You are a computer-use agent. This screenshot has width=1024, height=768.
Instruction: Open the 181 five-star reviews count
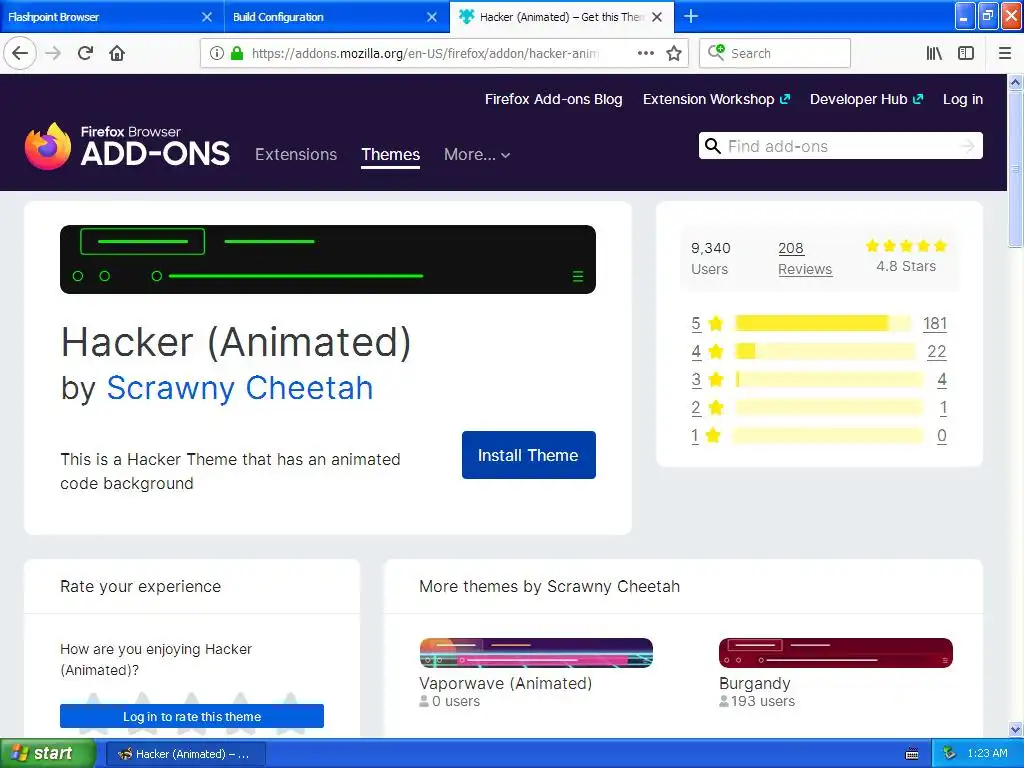(935, 323)
